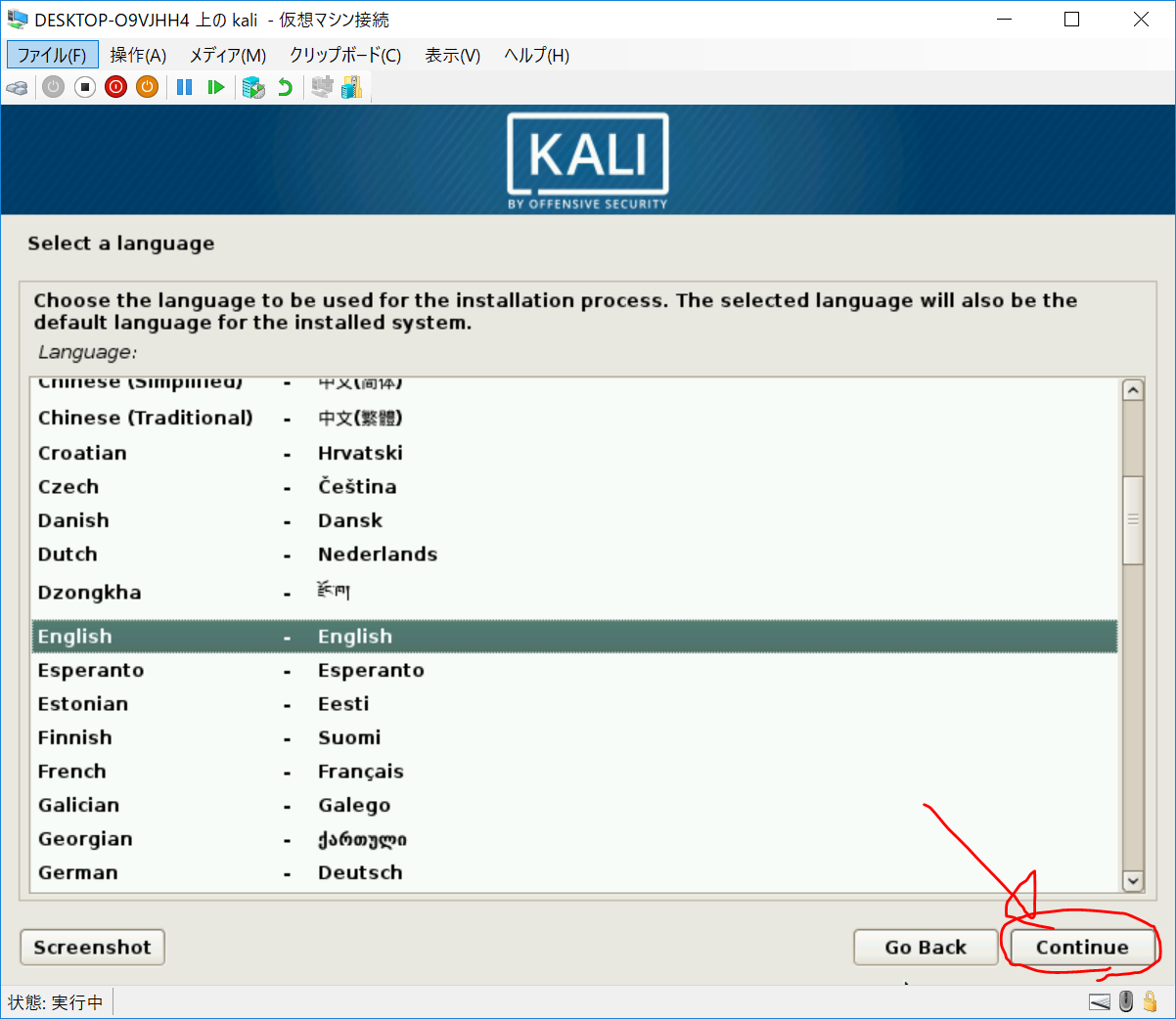Turn off the VM with the stop icon
The width and height of the screenshot is (1176, 1019).
pos(85,88)
